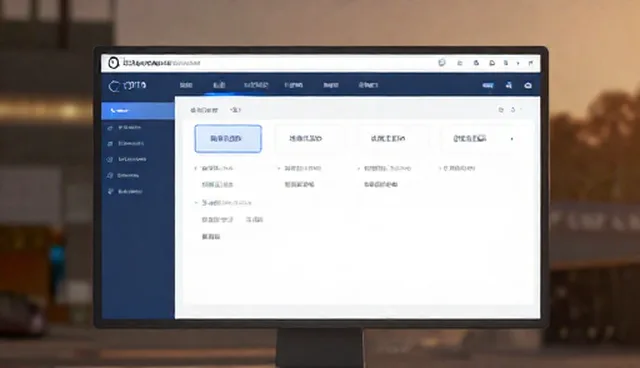Expand the small arrow after the last card

512,139
